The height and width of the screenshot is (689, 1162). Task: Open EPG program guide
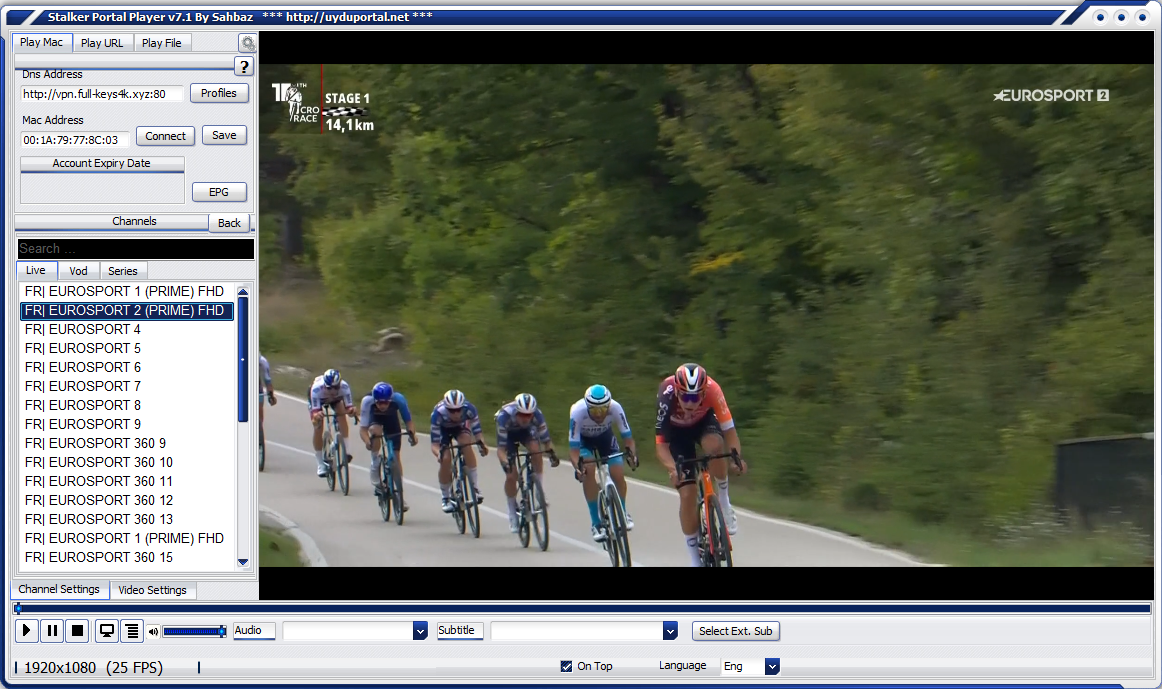219,192
